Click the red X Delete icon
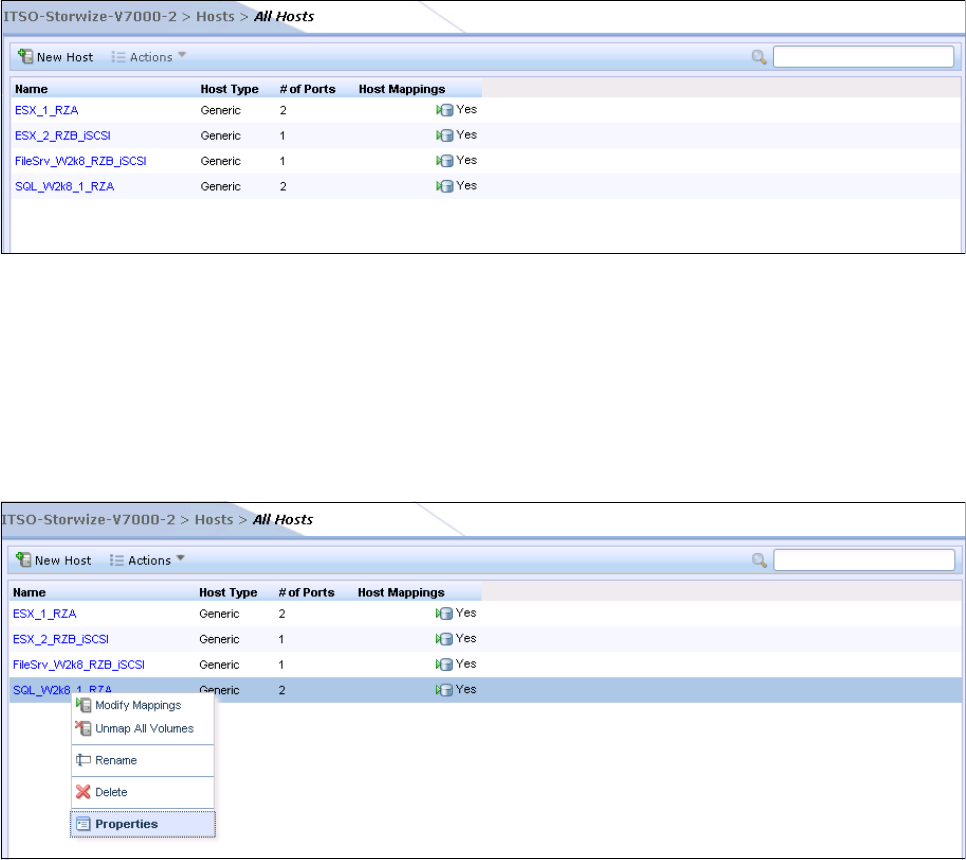 (84, 792)
